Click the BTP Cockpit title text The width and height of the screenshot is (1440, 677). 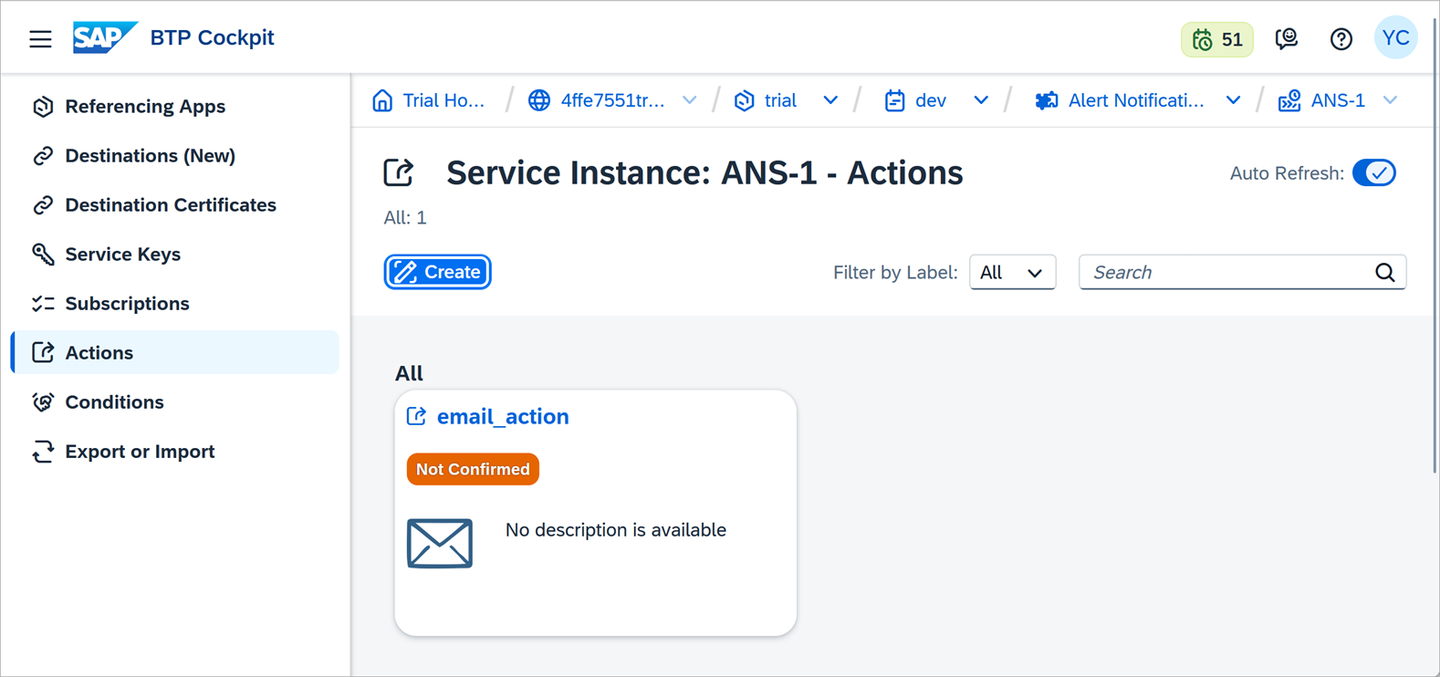point(212,38)
